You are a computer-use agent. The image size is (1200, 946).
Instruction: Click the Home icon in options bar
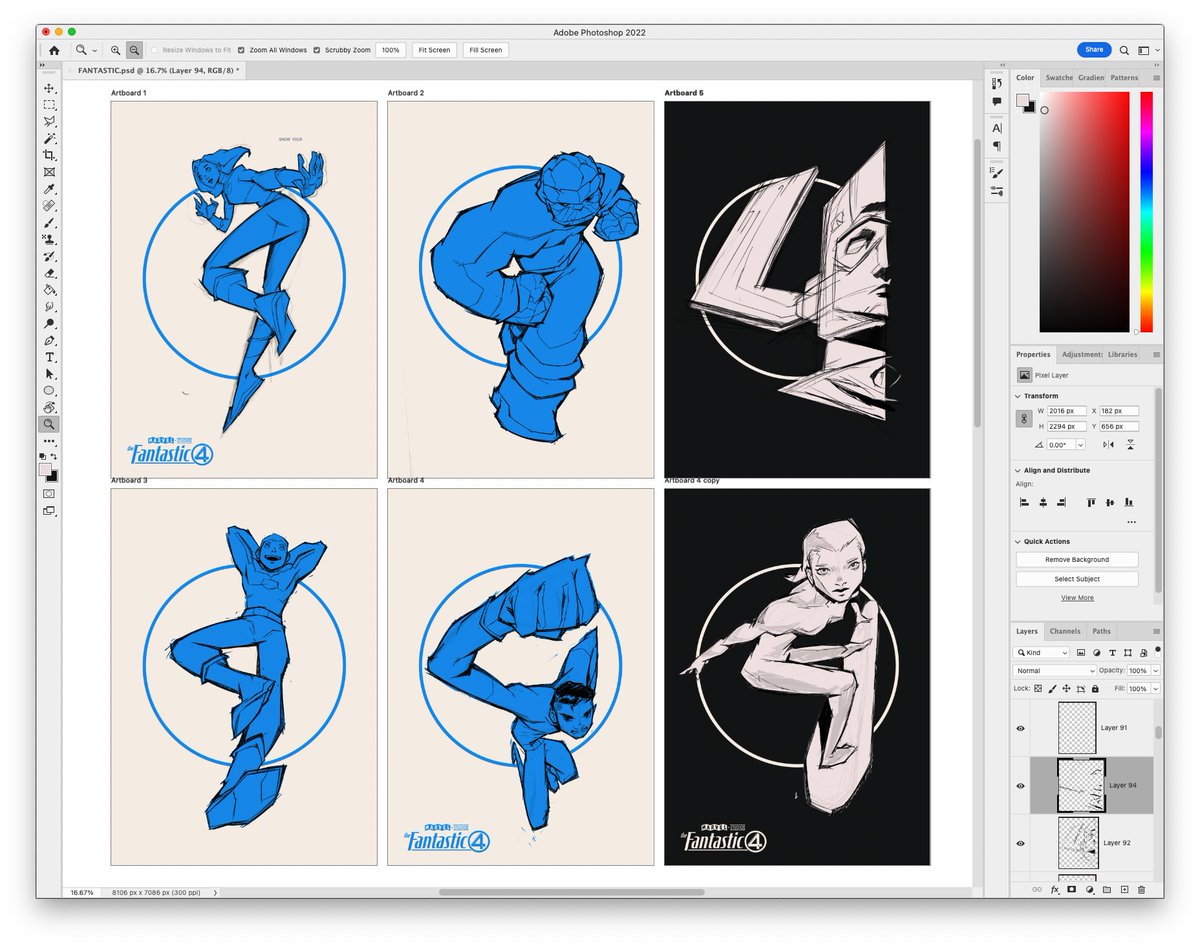coord(54,50)
